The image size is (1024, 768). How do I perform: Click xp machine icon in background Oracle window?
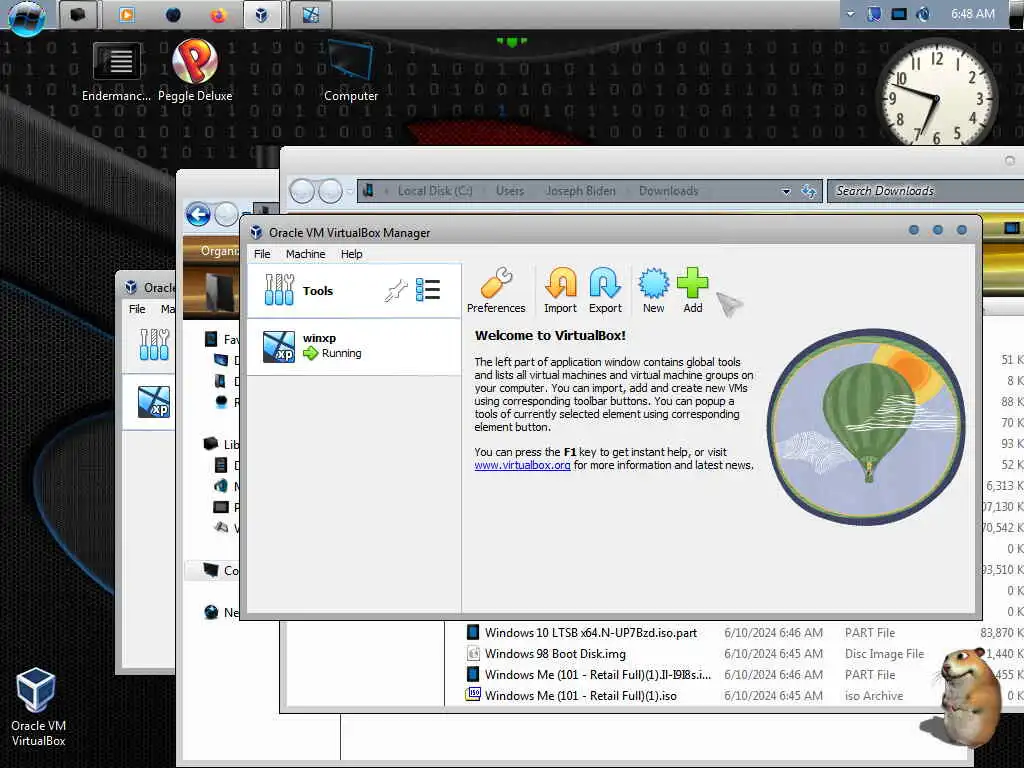(154, 402)
